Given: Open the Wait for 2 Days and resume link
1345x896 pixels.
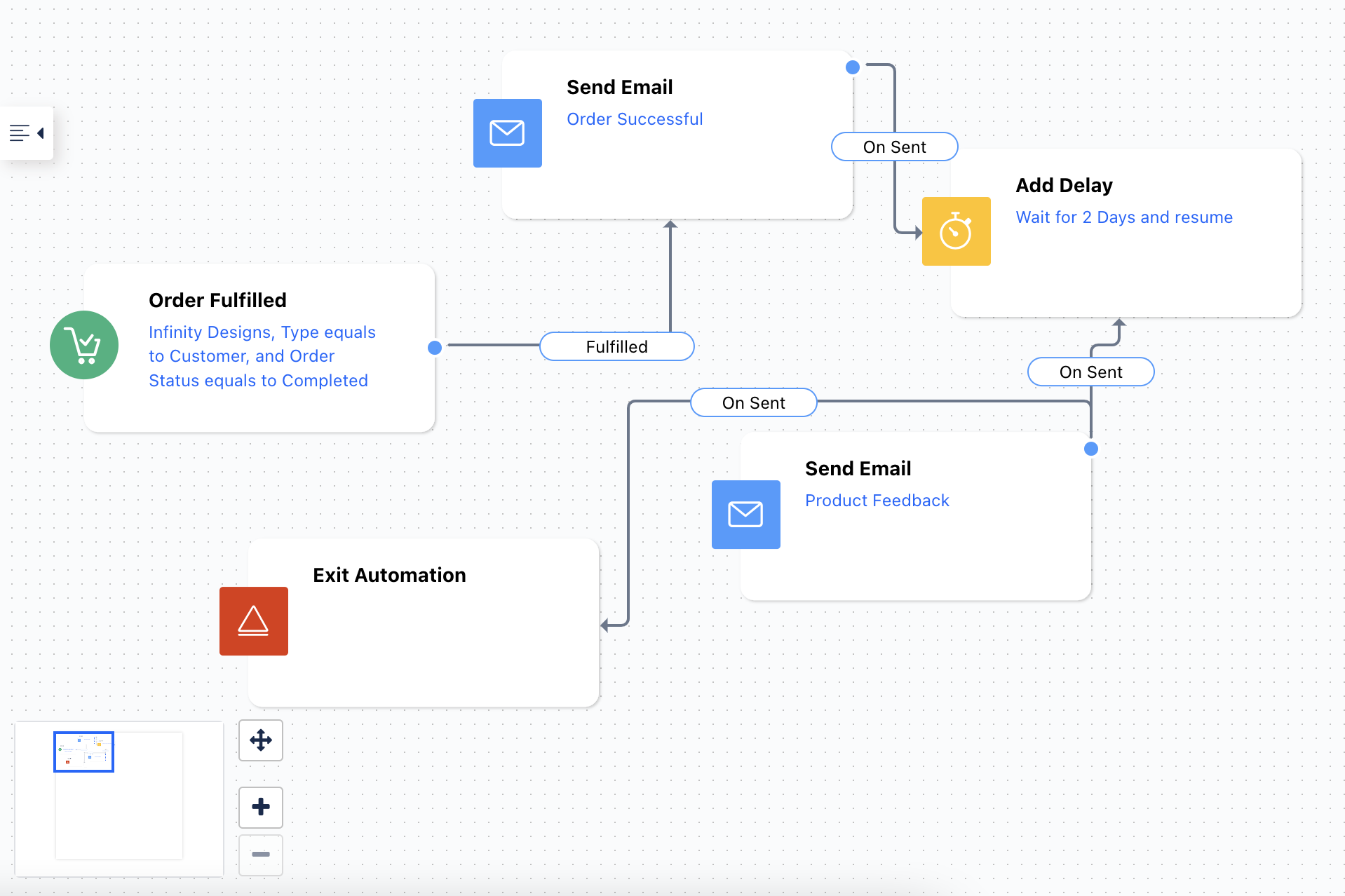Looking at the screenshot, I should pos(1124,217).
